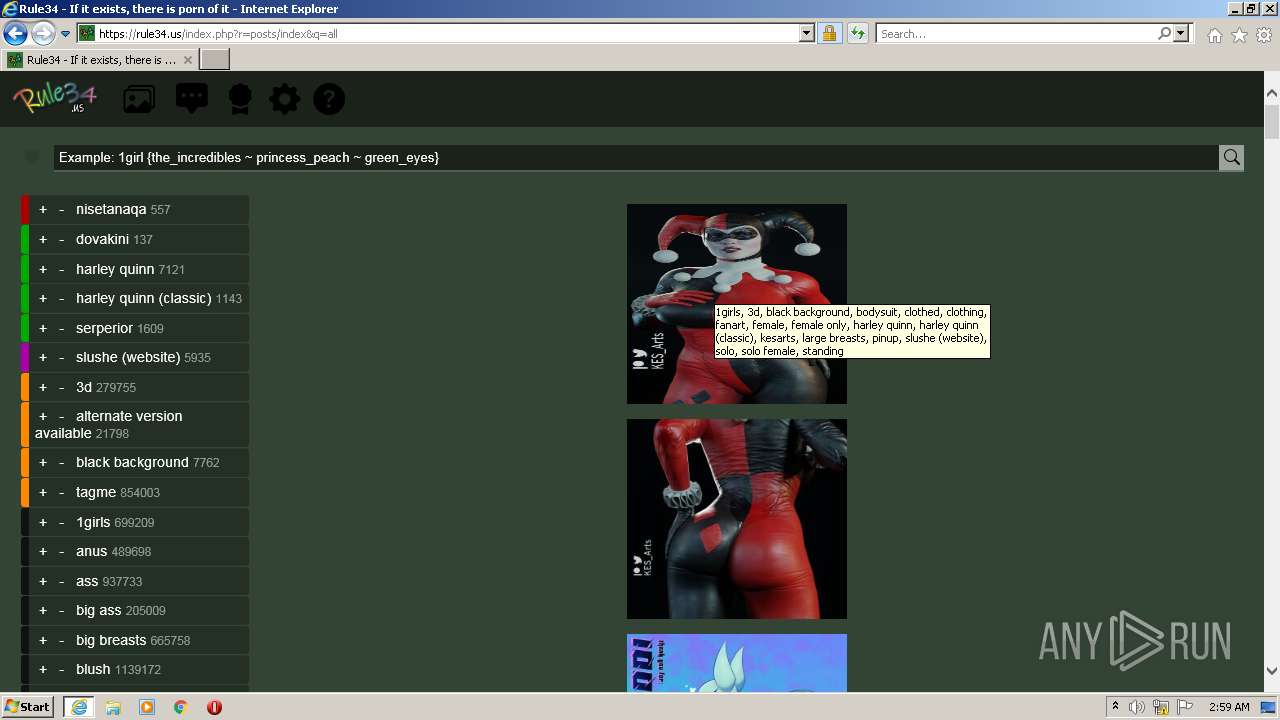Click the magnifier search button beside tag field
1280x720 pixels.
[1231, 157]
